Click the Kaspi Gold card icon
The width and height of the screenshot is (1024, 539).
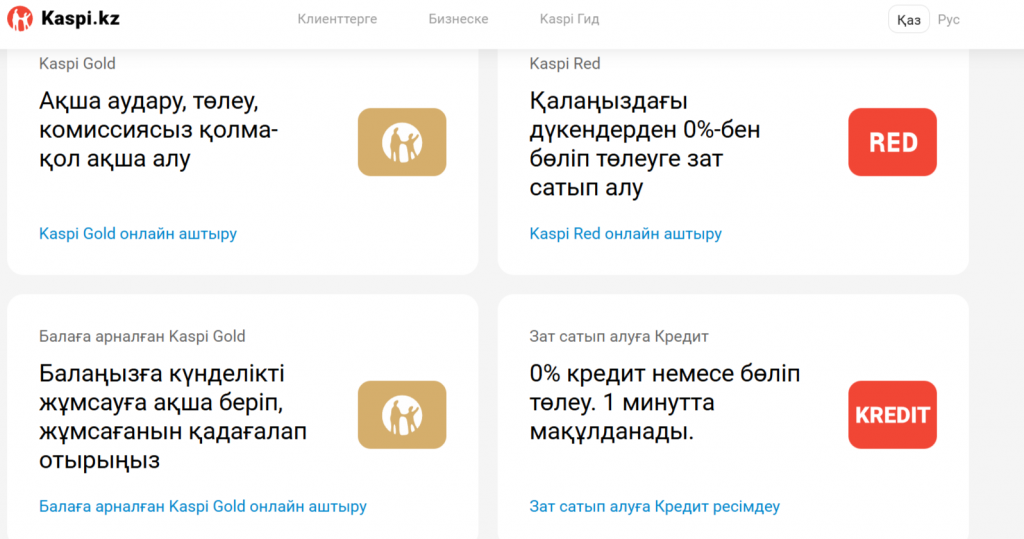click(x=402, y=142)
